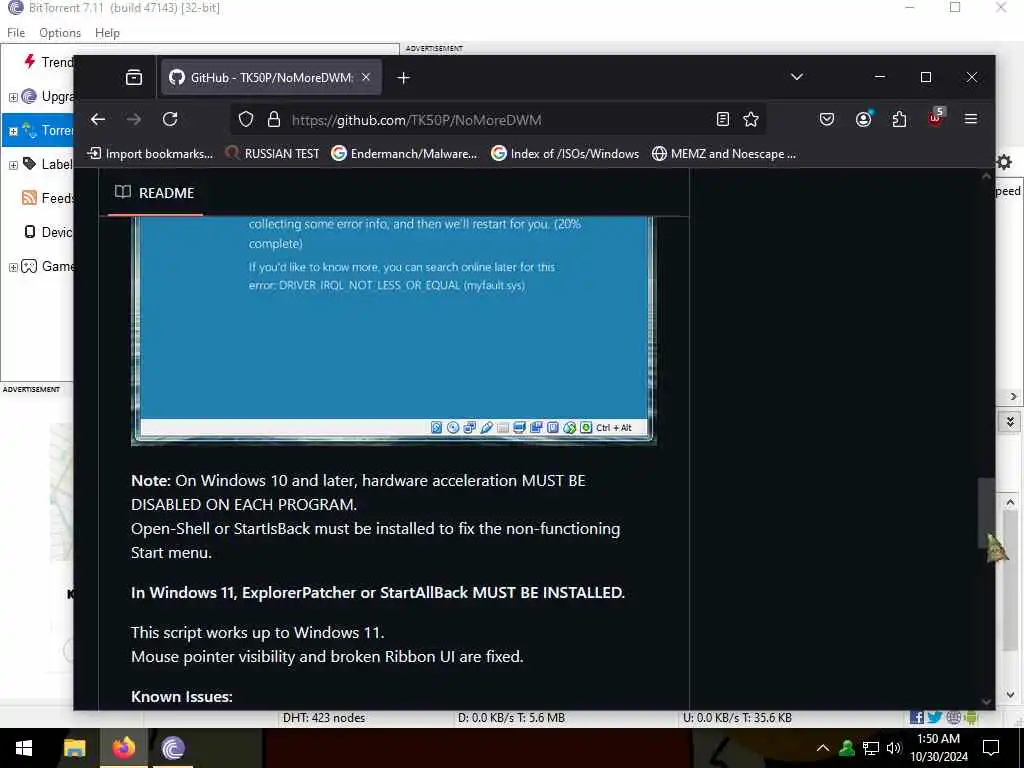Screen dimensions: 1024x768
Task: Open the BitTorrent File menu
Action: pyautogui.click(x=16, y=33)
